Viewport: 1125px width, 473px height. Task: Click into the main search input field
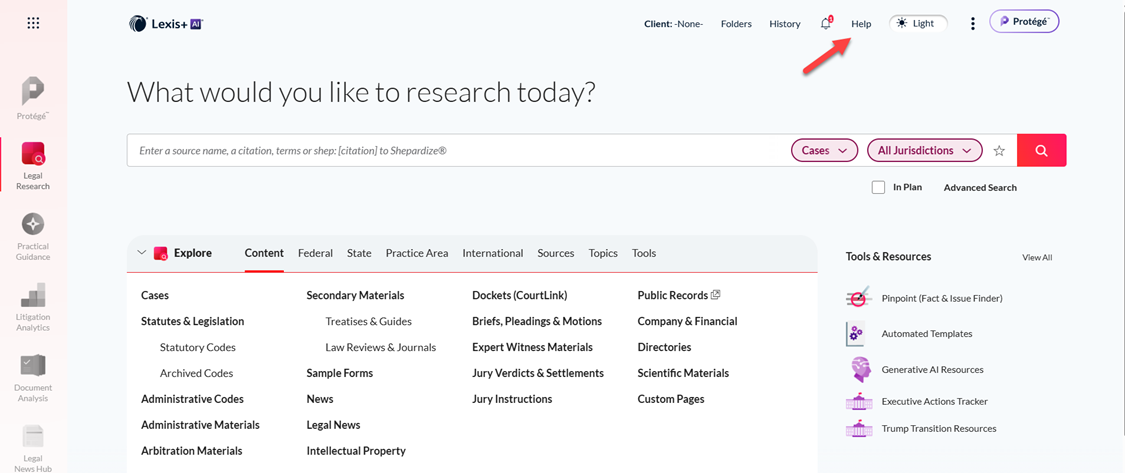pos(458,151)
